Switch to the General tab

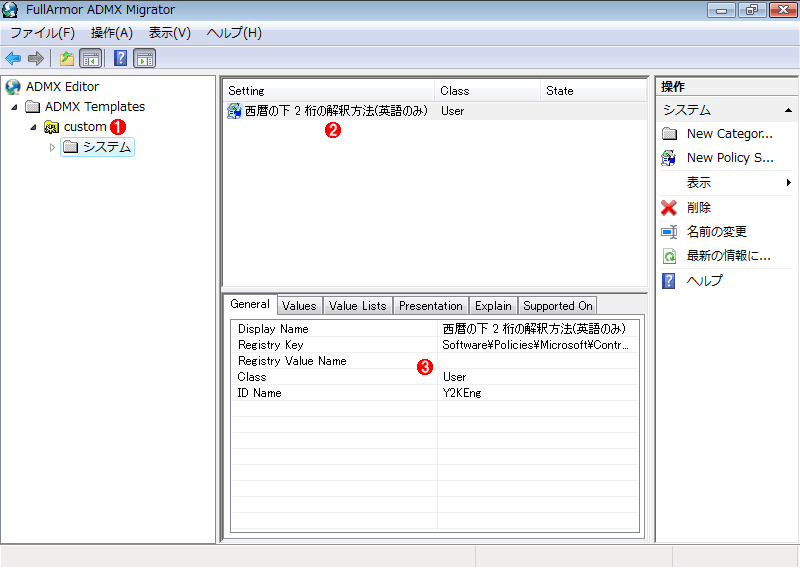250,305
